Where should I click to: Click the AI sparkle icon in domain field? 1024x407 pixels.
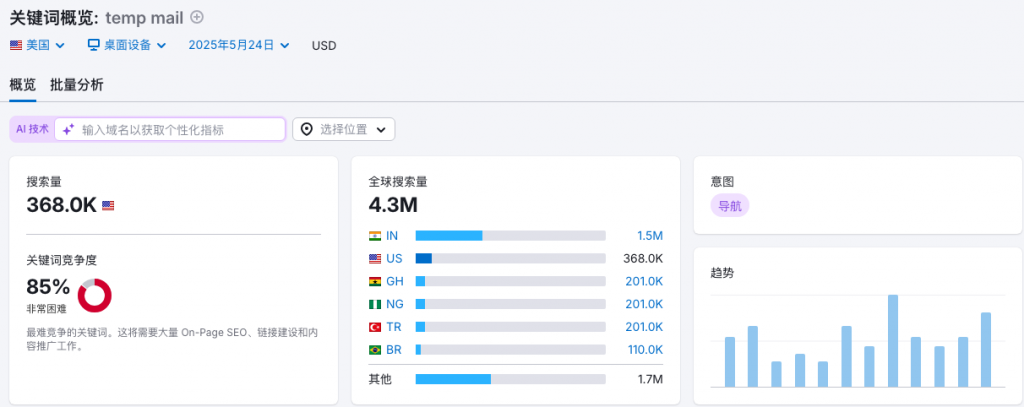(x=68, y=129)
